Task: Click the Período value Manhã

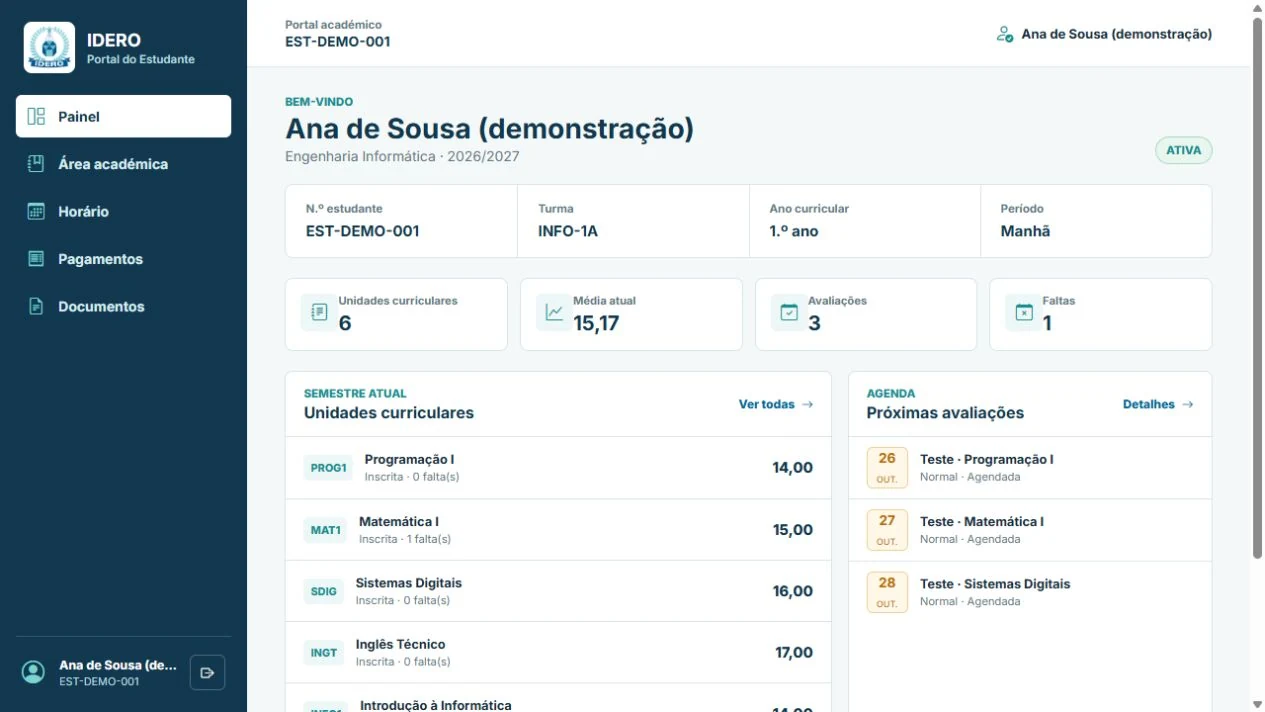Action: (1025, 231)
